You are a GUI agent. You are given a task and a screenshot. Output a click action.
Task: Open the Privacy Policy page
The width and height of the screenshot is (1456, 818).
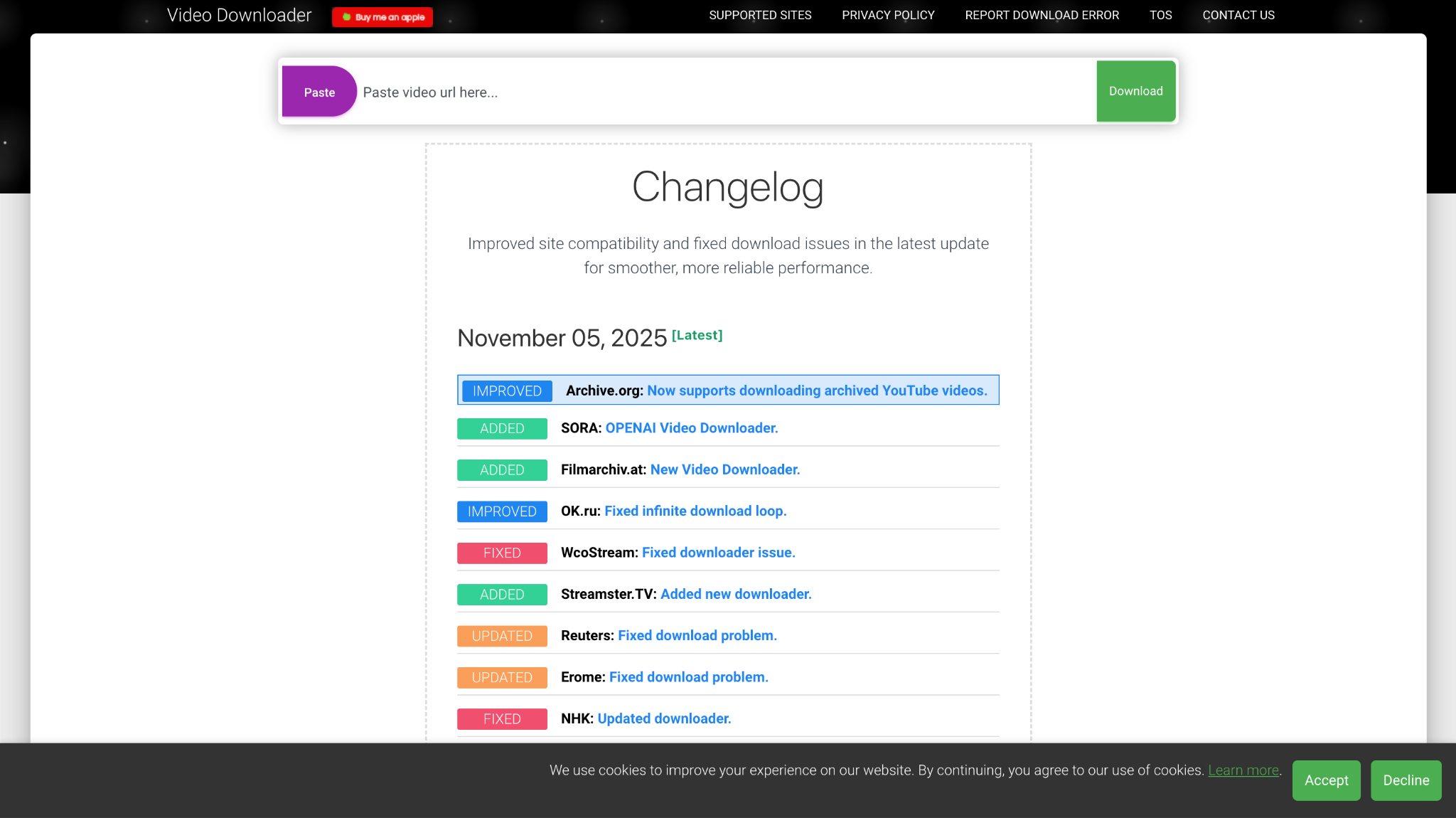[x=887, y=15]
